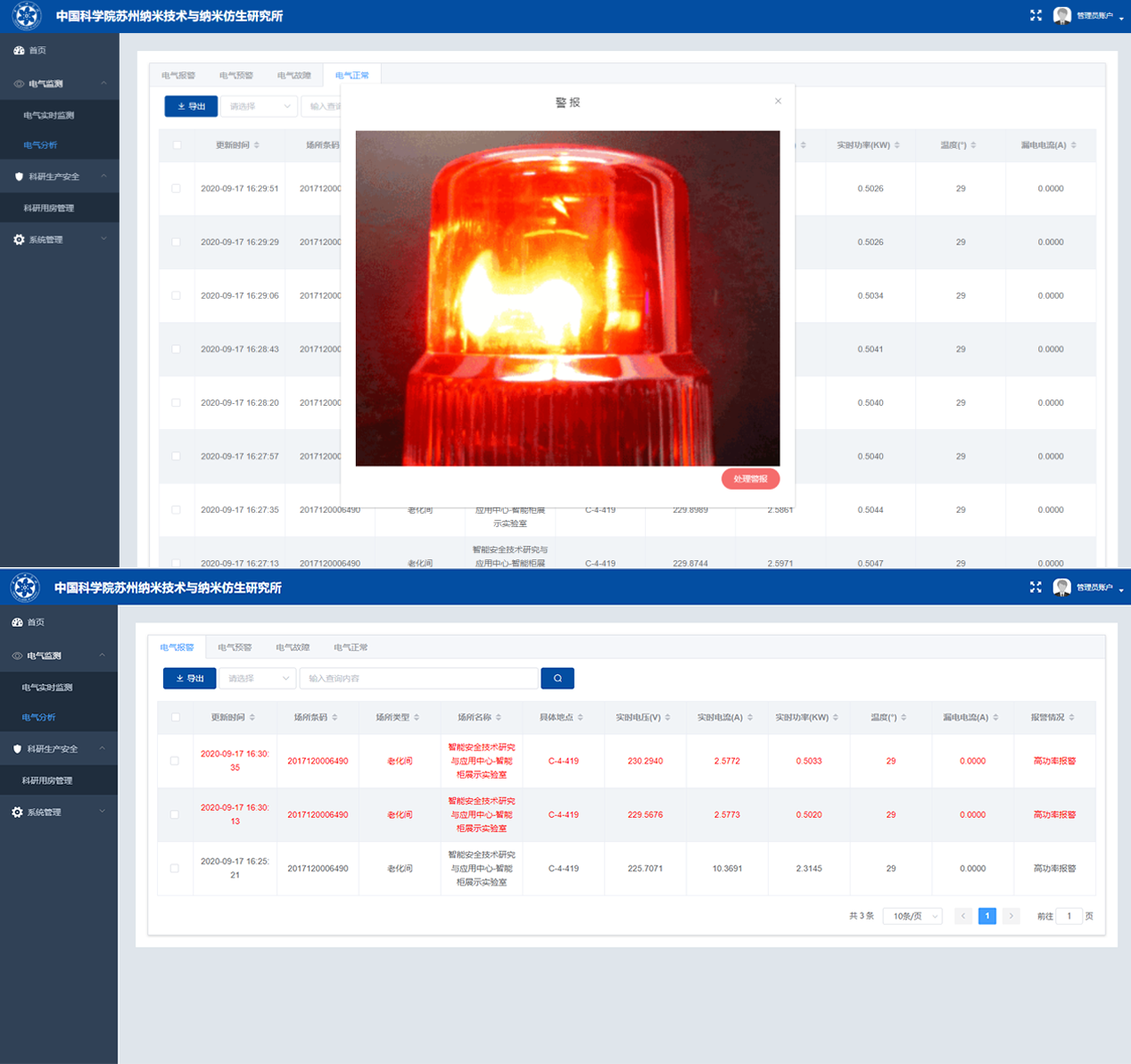The width and height of the screenshot is (1131, 1064).
Task: Check the 16:30:13 alarm row checkbox
Action: tap(175, 815)
